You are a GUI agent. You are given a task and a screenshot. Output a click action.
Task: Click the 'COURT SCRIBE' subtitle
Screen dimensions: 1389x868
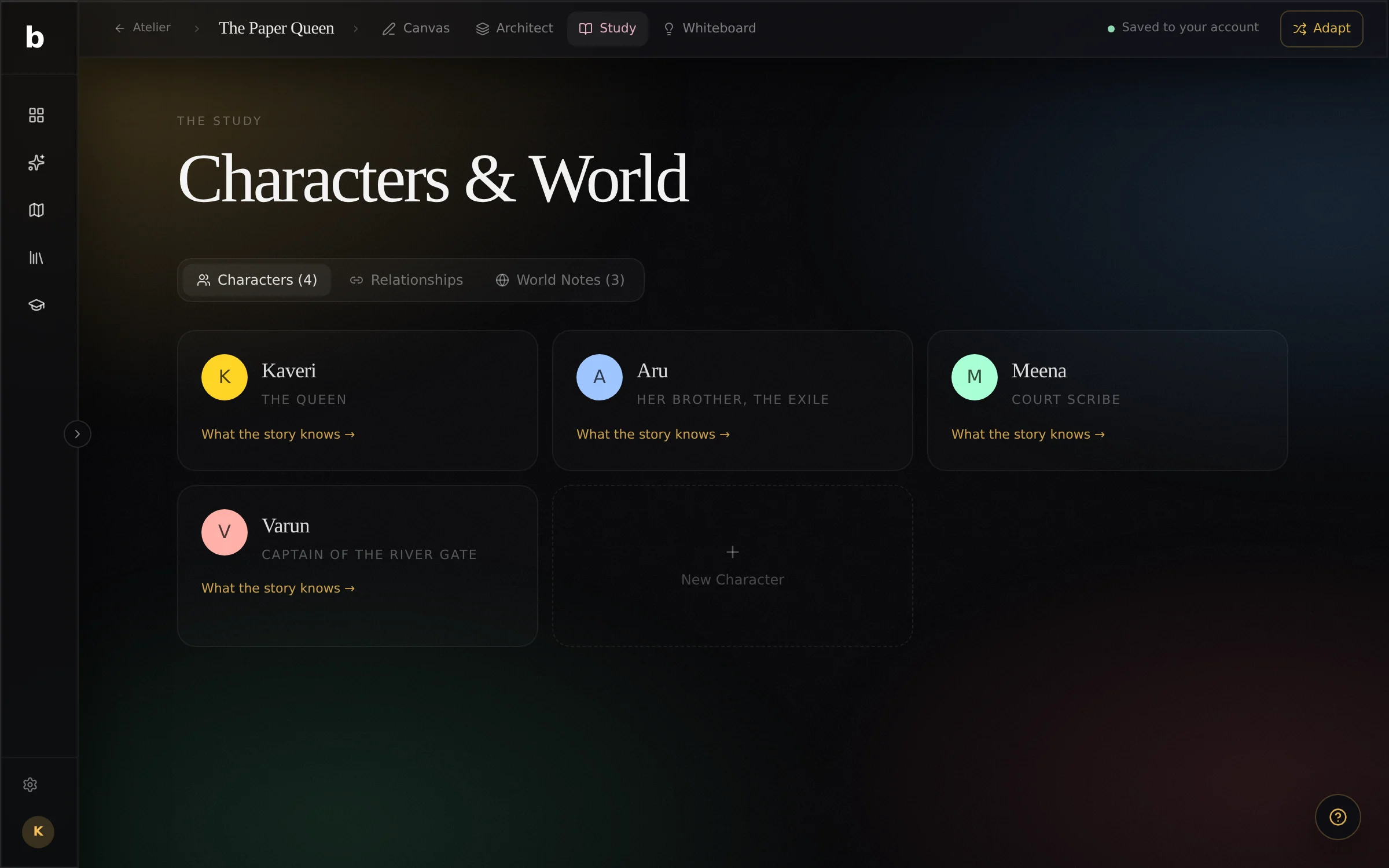[x=1065, y=399]
